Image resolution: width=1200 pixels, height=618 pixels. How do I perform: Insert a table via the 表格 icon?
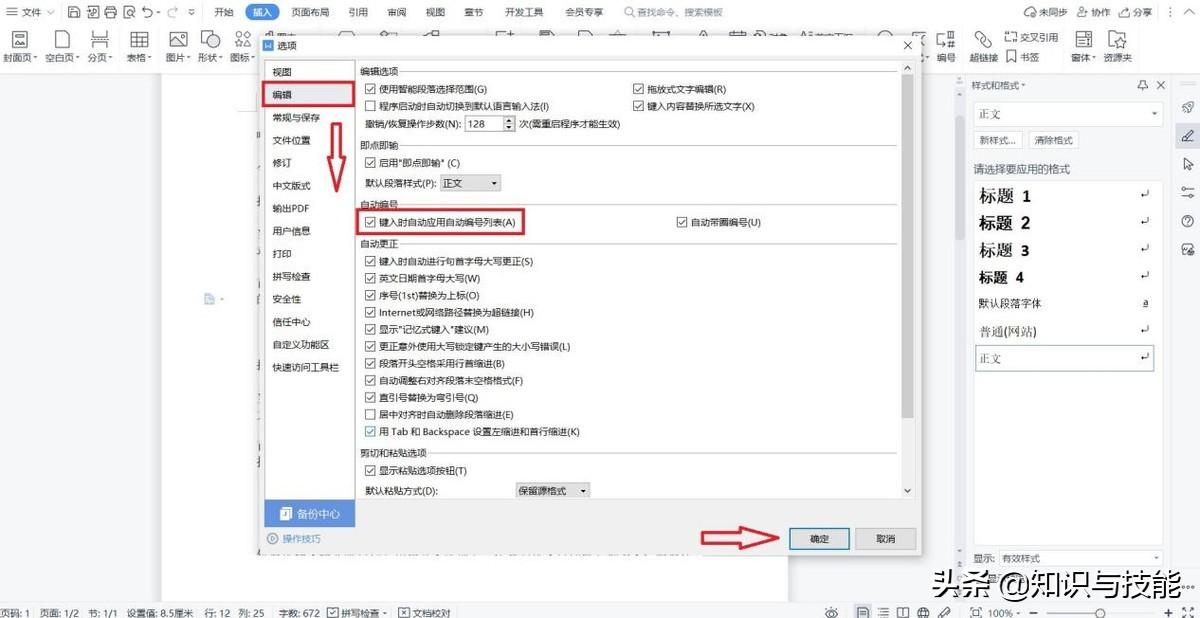pos(139,38)
